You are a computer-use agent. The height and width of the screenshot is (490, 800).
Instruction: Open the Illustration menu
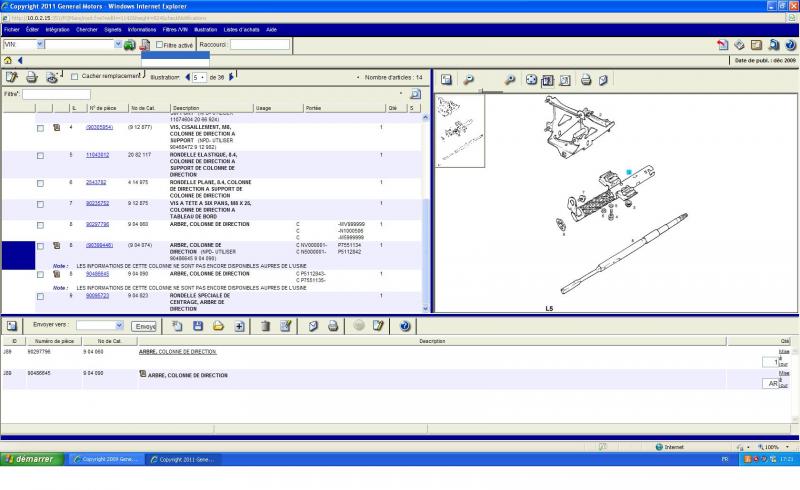pos(205,30)
